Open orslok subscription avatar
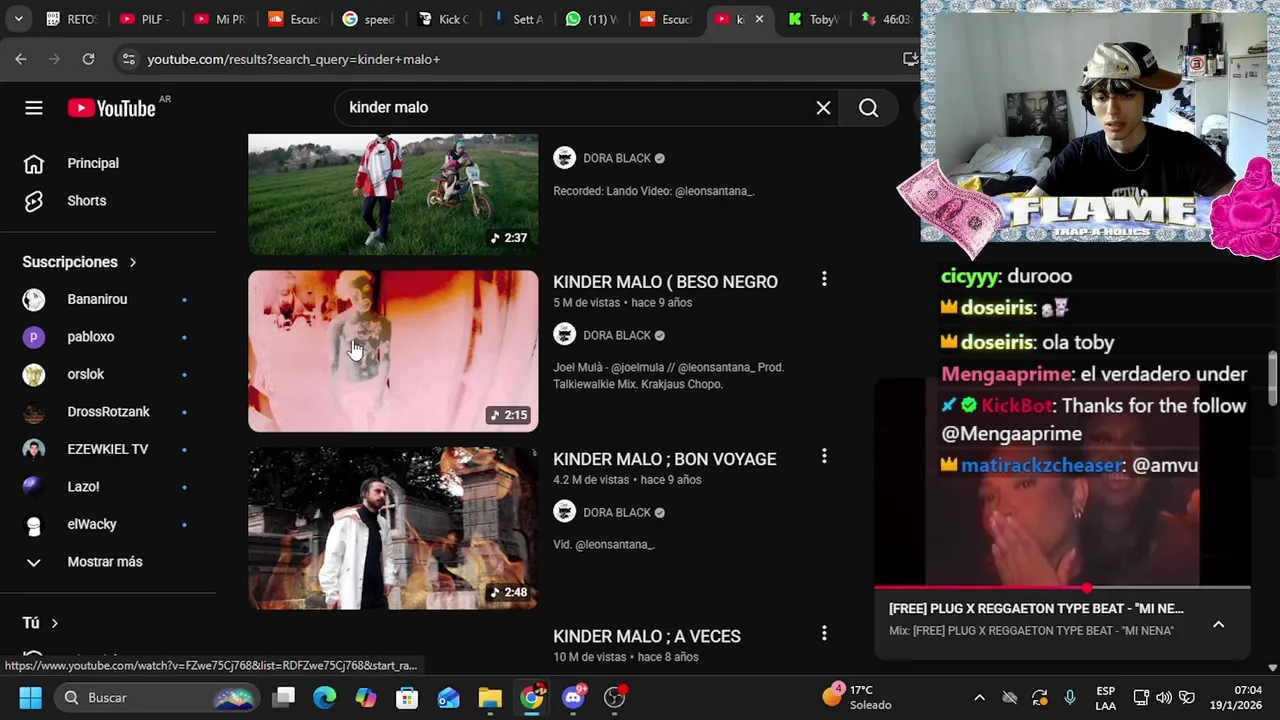The width and height of the screenshot is (1280, 720). click(34, 374)
